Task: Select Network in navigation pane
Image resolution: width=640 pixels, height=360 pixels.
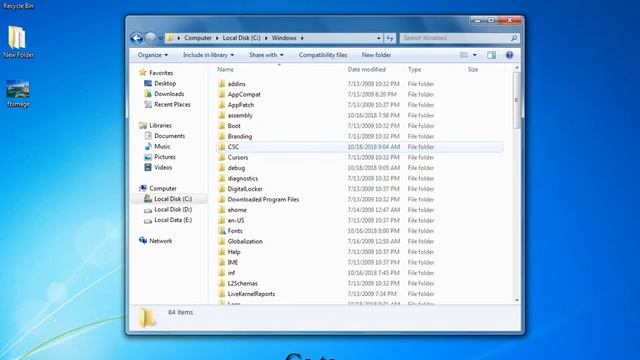Action: pyautogui.click(x=160, y=241)
